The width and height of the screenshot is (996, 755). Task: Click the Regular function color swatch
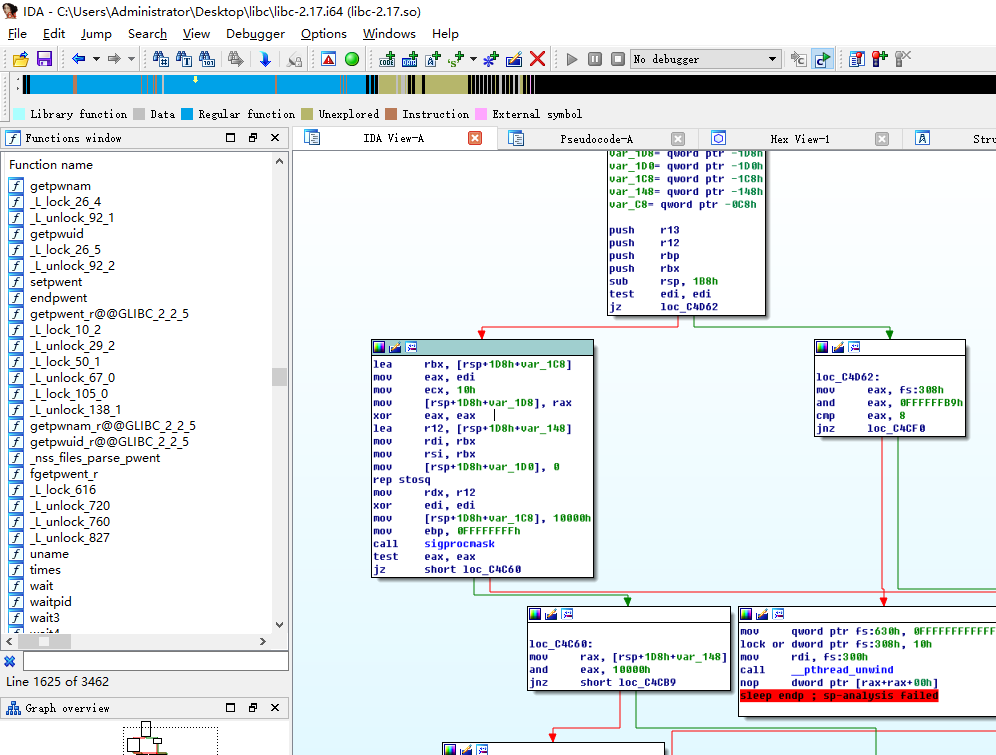click(x=186, y=114)
